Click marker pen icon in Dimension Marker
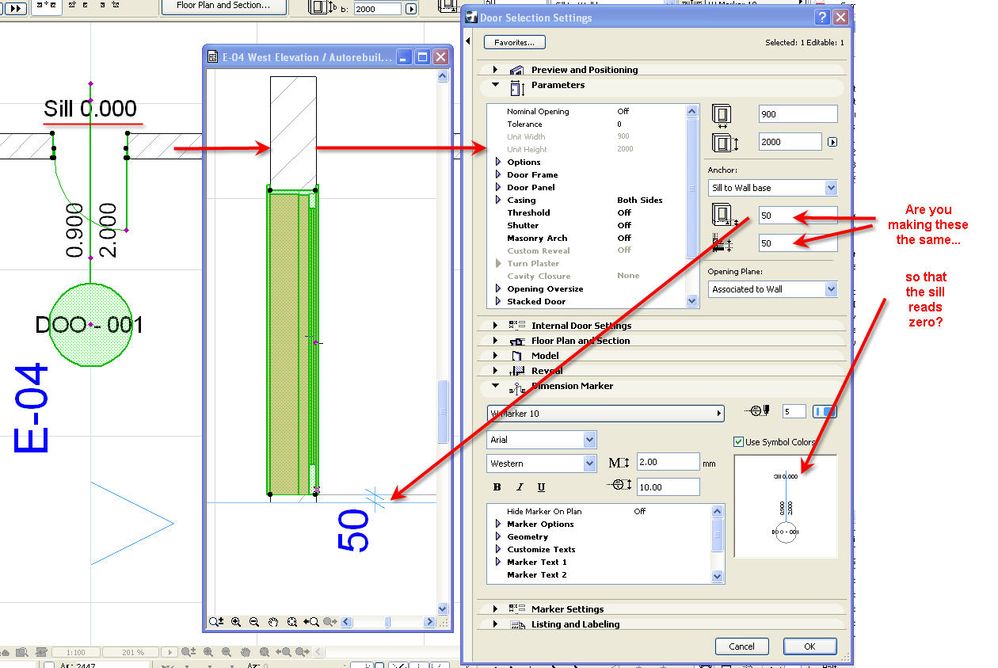This screenshot has width=998, height=668. coord(757,411)
